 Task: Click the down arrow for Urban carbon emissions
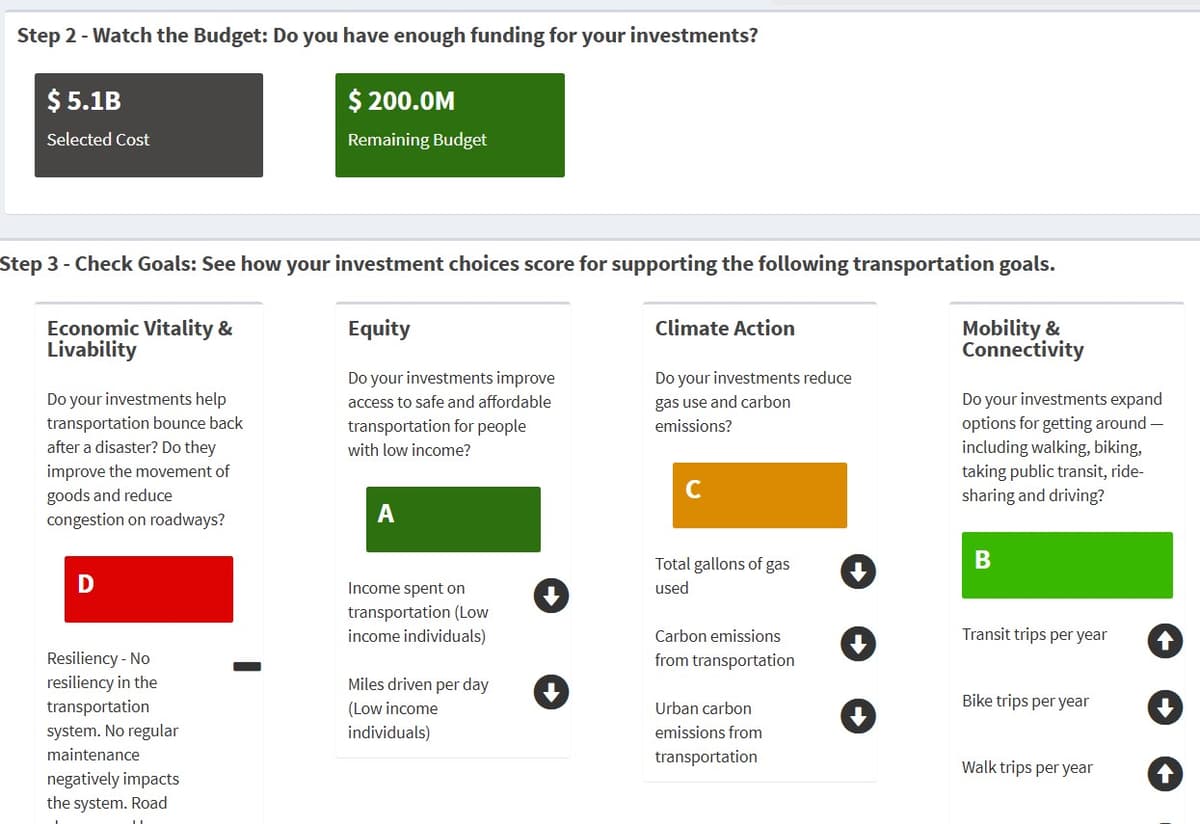click(x=857, y=716)
